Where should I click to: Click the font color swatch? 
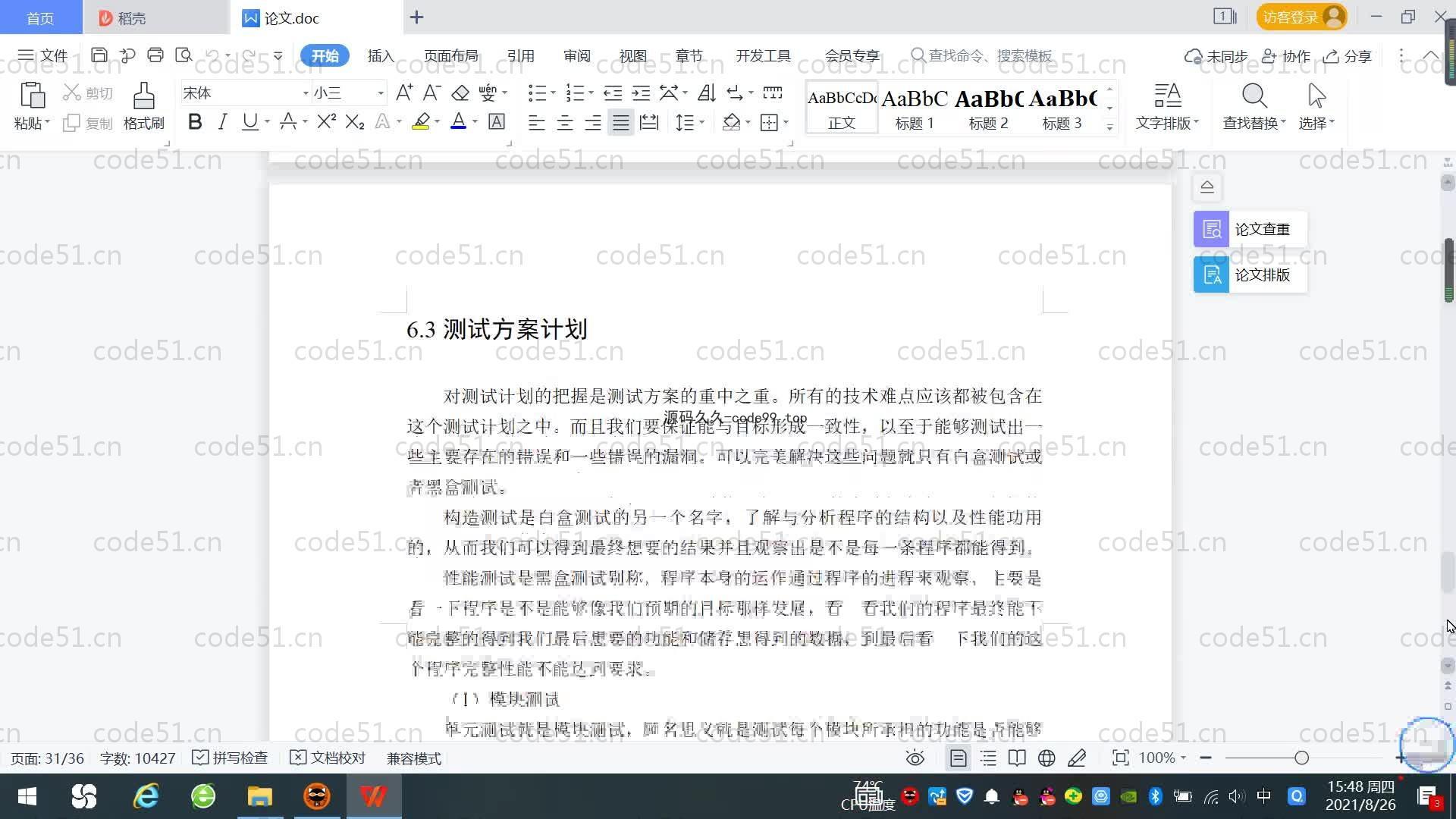click(458, 122)
